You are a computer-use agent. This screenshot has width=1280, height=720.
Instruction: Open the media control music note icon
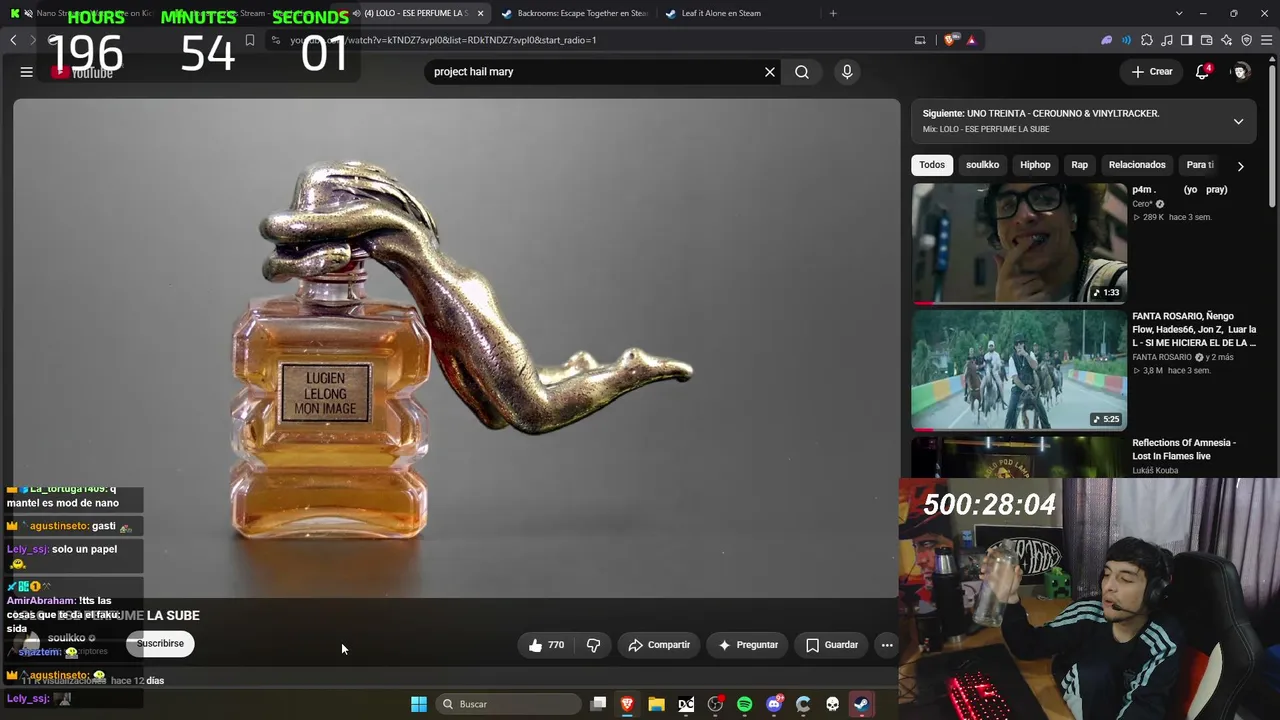(x=1167, y=40)
